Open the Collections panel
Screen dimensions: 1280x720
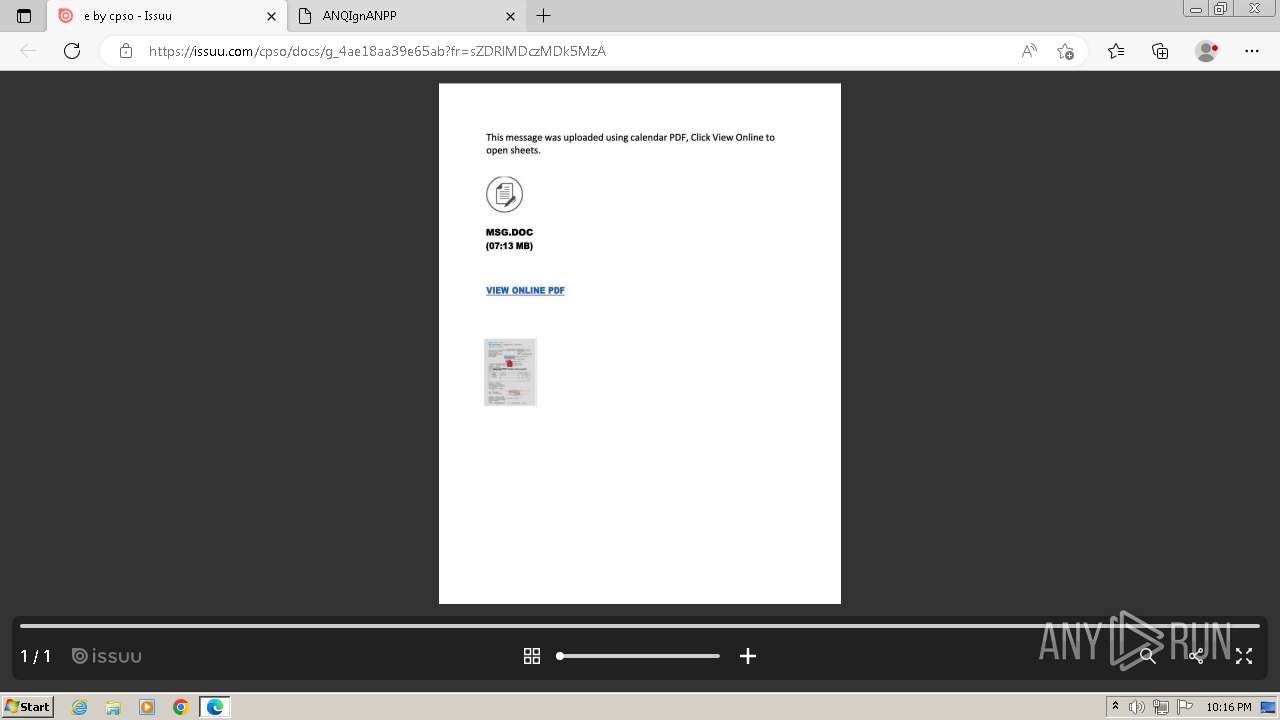pos(1160,51)
